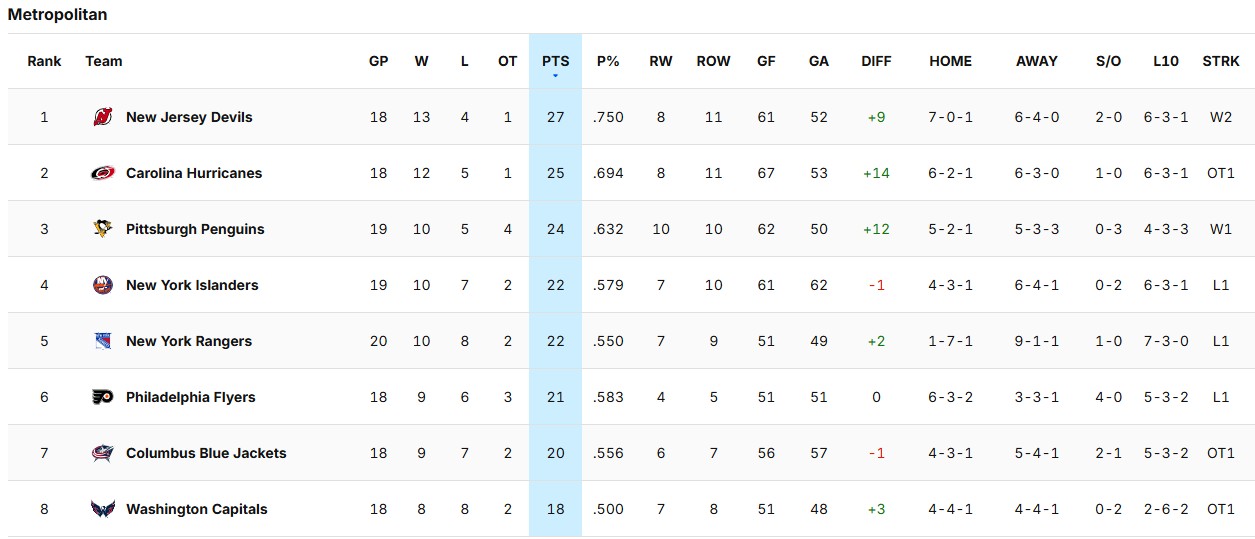
Task: Sort by the DIFF column header
Action: tap(876, 61)
